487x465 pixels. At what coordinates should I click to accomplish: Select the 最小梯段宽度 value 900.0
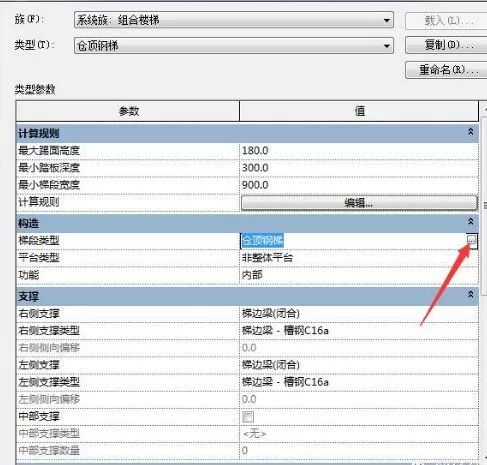click(255, 185)
